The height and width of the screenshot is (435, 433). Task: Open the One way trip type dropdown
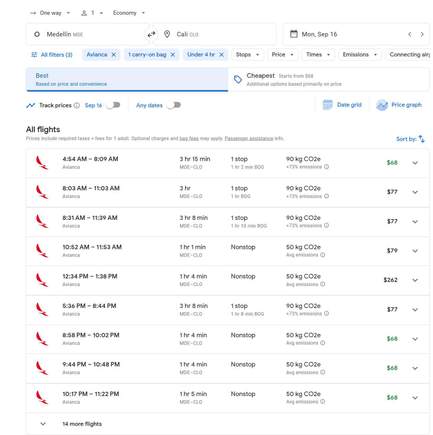coord(50,13)
